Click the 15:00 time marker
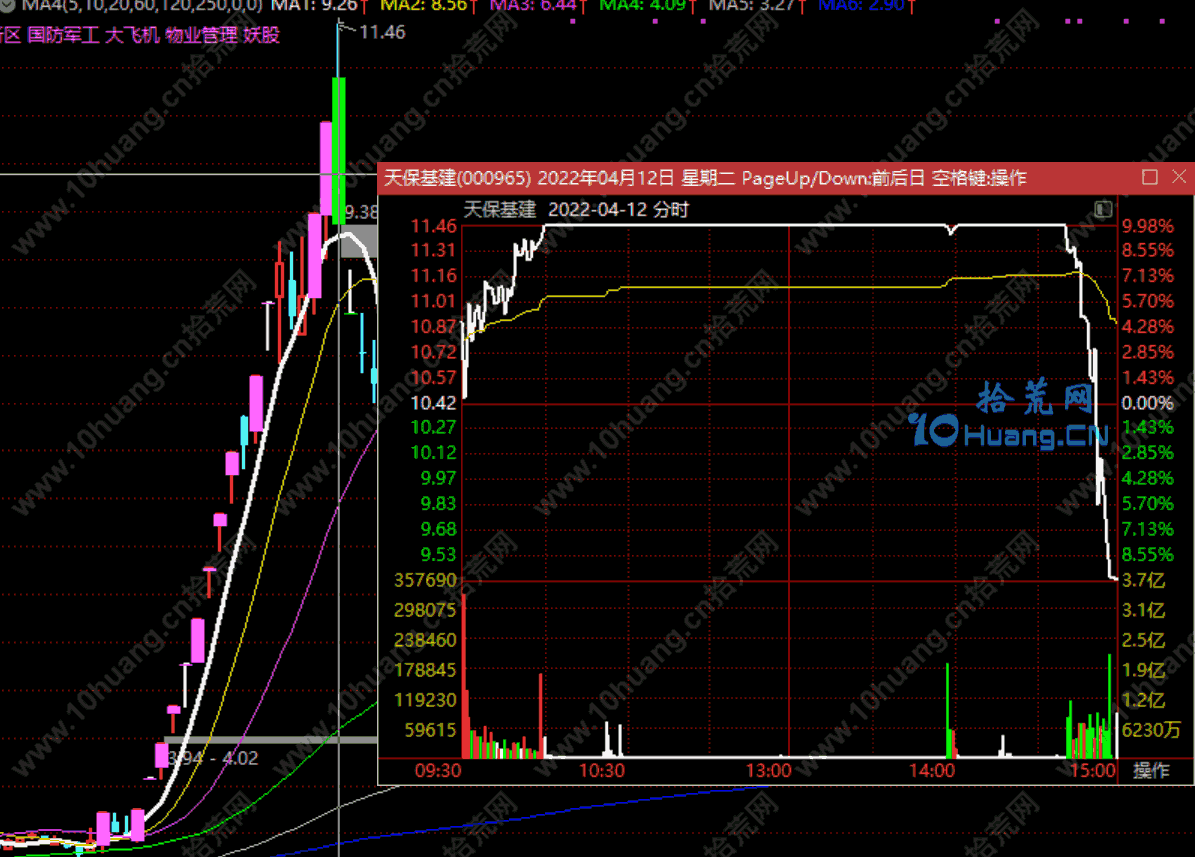 click(x=1092, y=770)
